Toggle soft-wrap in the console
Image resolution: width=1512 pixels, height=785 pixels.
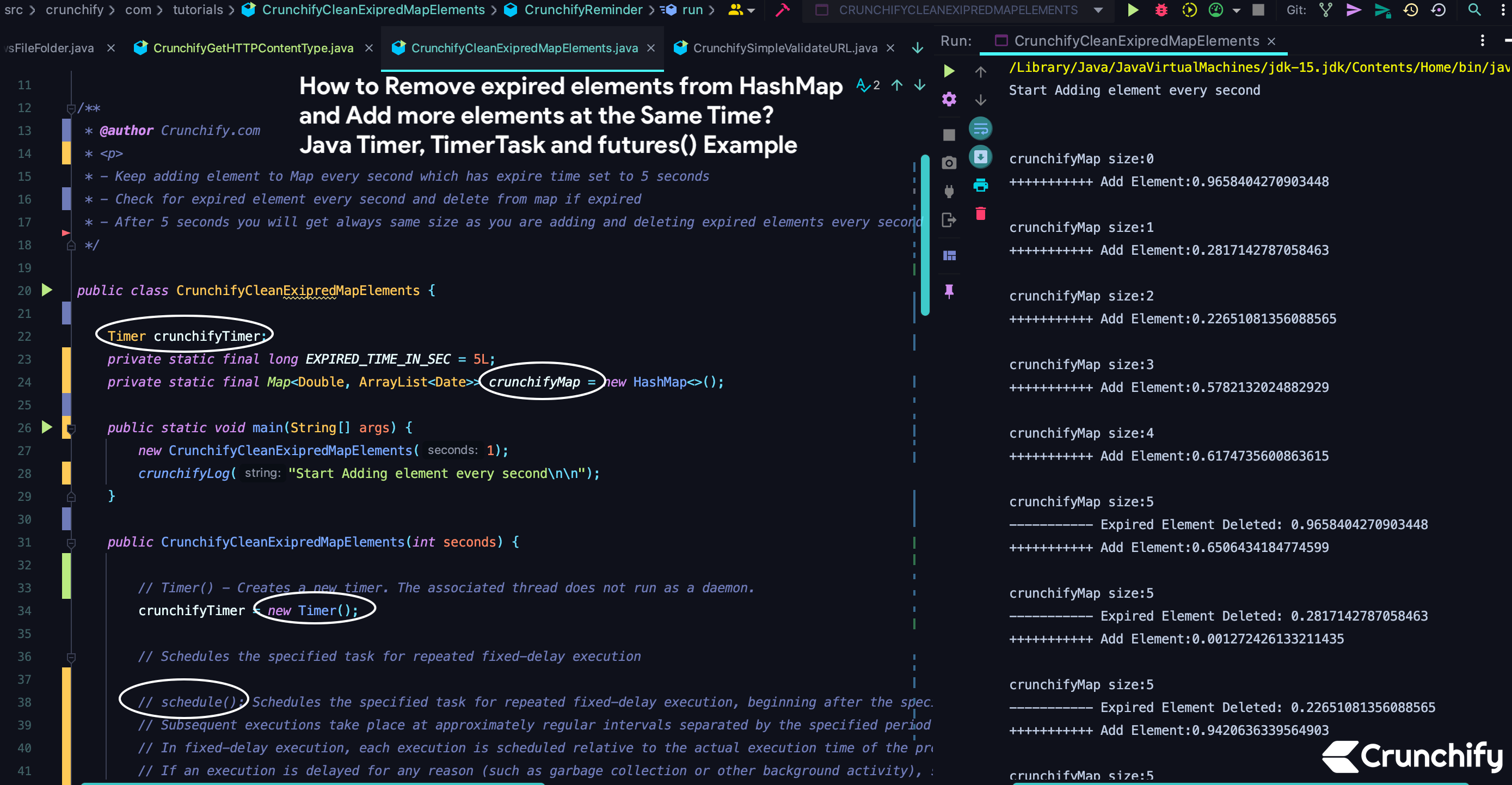[980, 128]
